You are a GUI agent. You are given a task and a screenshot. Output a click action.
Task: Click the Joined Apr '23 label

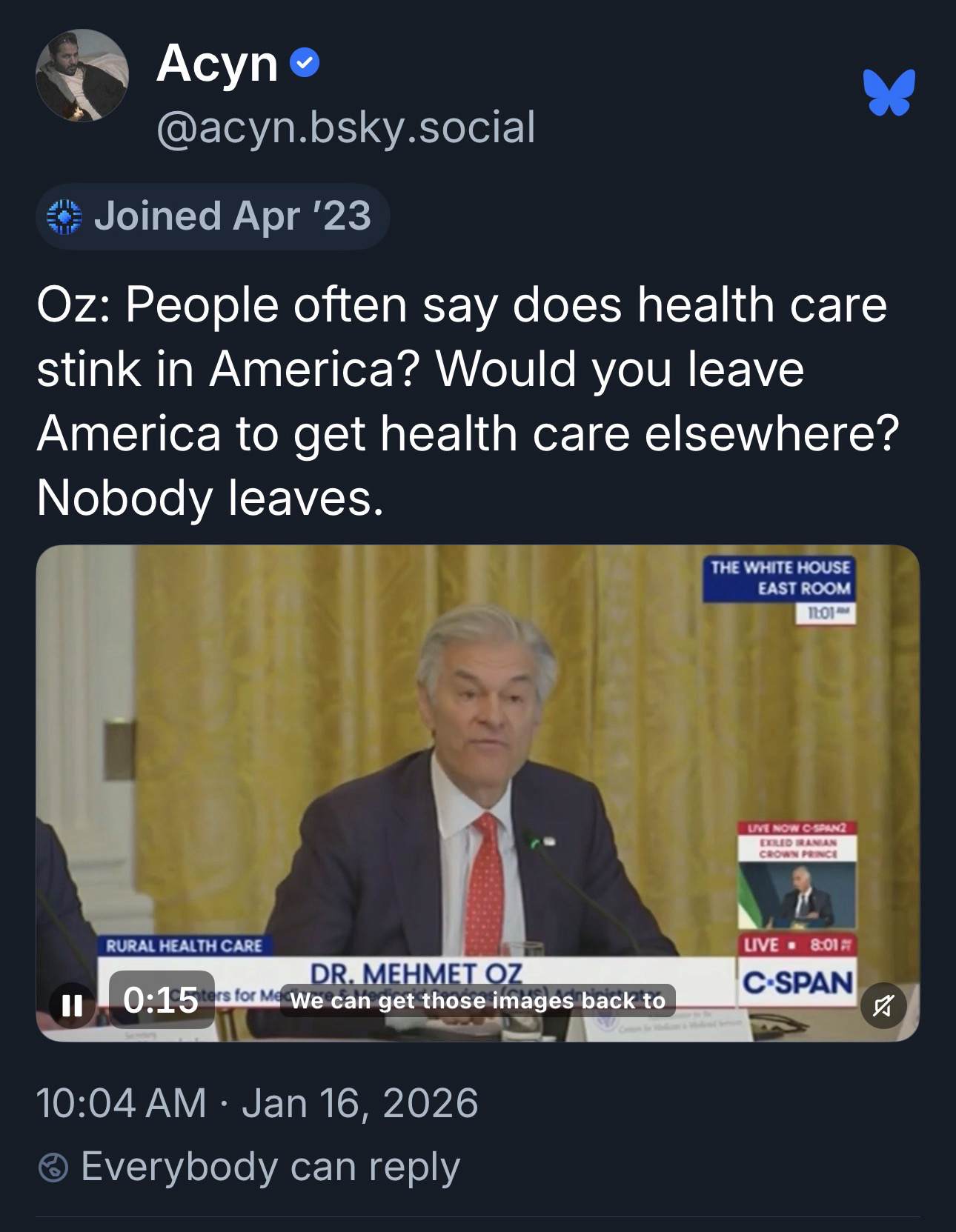click(232, 216)
